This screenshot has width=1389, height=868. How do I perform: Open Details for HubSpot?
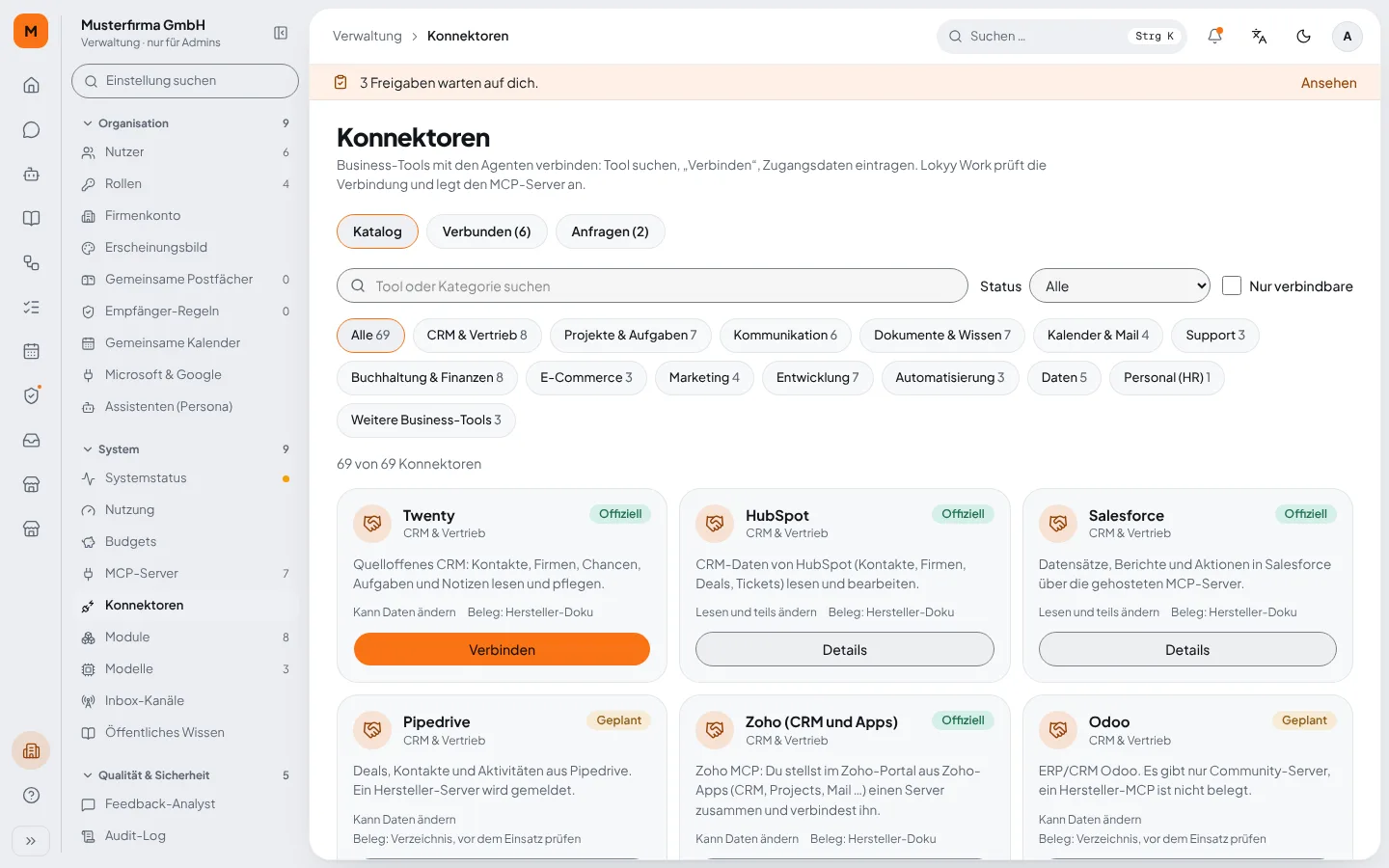click(845, 649)
